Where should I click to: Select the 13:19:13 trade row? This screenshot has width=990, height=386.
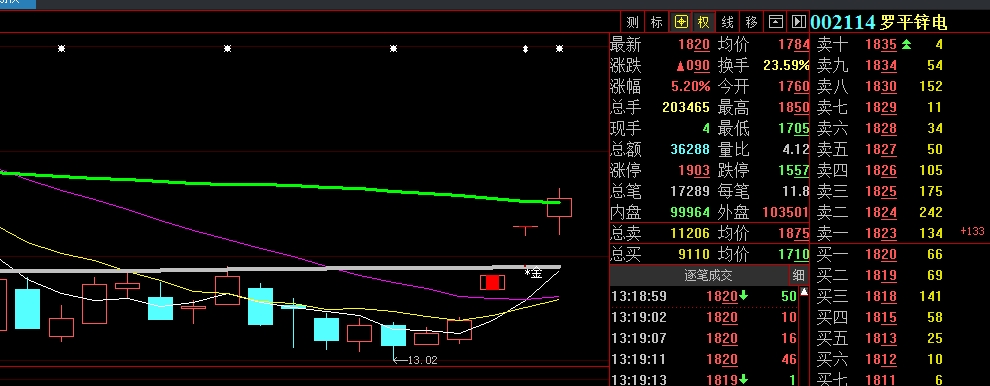tap(705, 380)
